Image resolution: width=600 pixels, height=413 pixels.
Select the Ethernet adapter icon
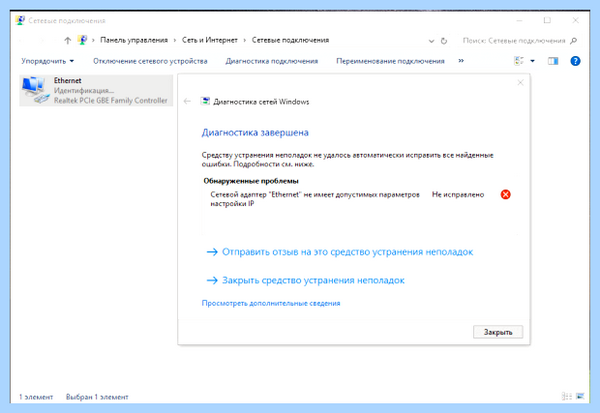click(35, 90)
